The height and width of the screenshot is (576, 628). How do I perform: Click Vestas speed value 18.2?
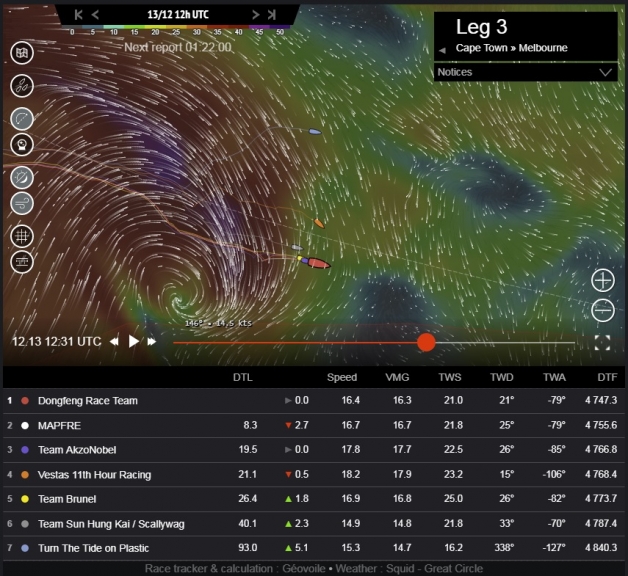tap(350, 475)
